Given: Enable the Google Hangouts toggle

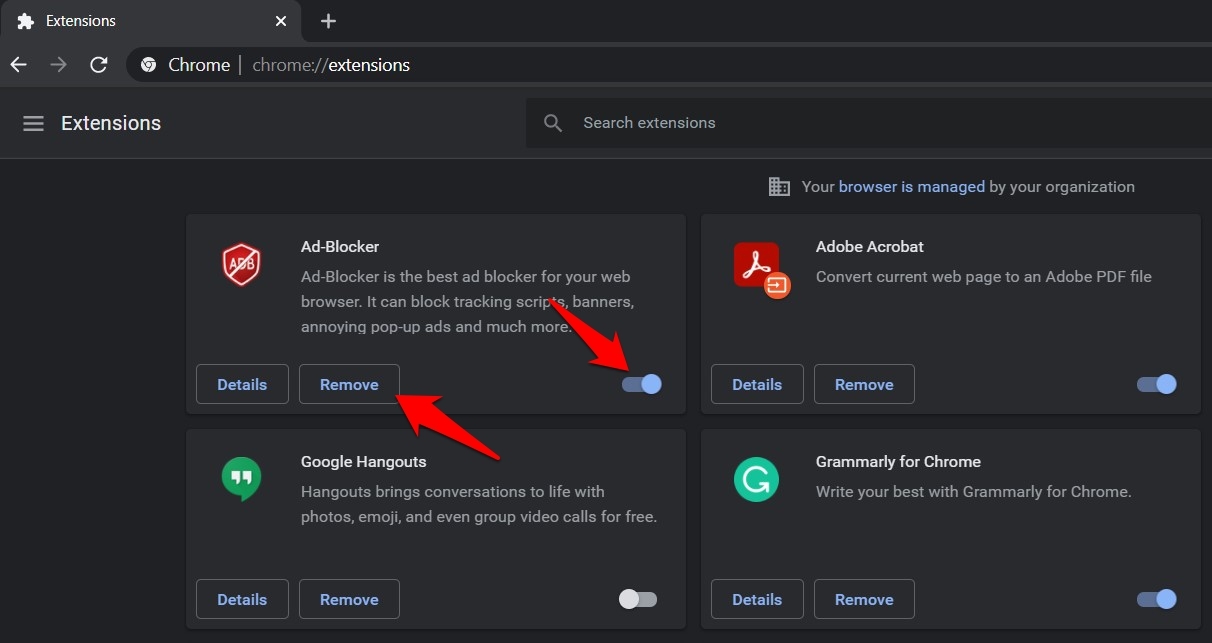Looking at the screenshot, I should coord(638,599).
